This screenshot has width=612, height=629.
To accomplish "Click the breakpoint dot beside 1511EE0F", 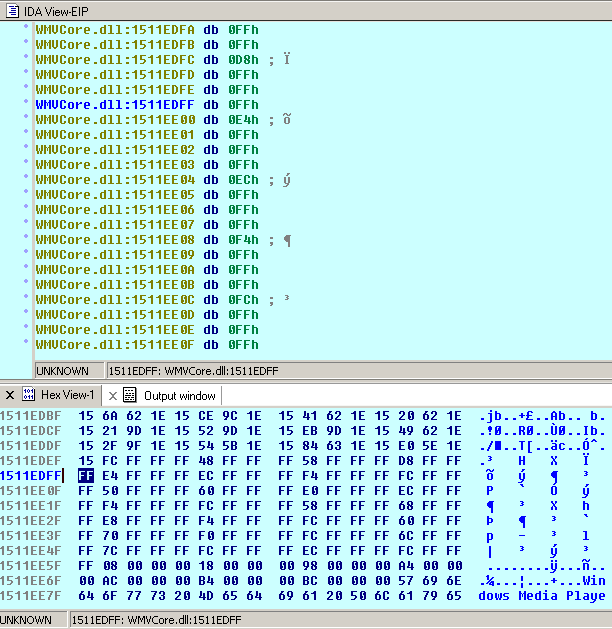I will pyautogui.click(x=26, y=341).
